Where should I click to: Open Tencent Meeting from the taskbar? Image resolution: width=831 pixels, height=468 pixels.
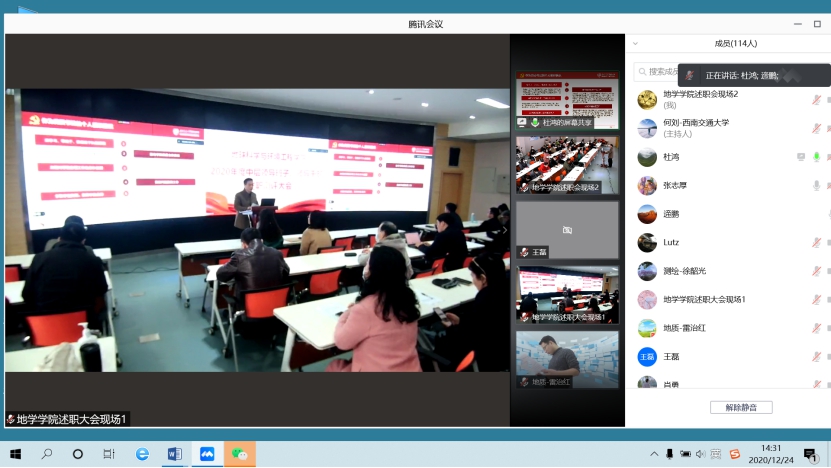point(207,454)
